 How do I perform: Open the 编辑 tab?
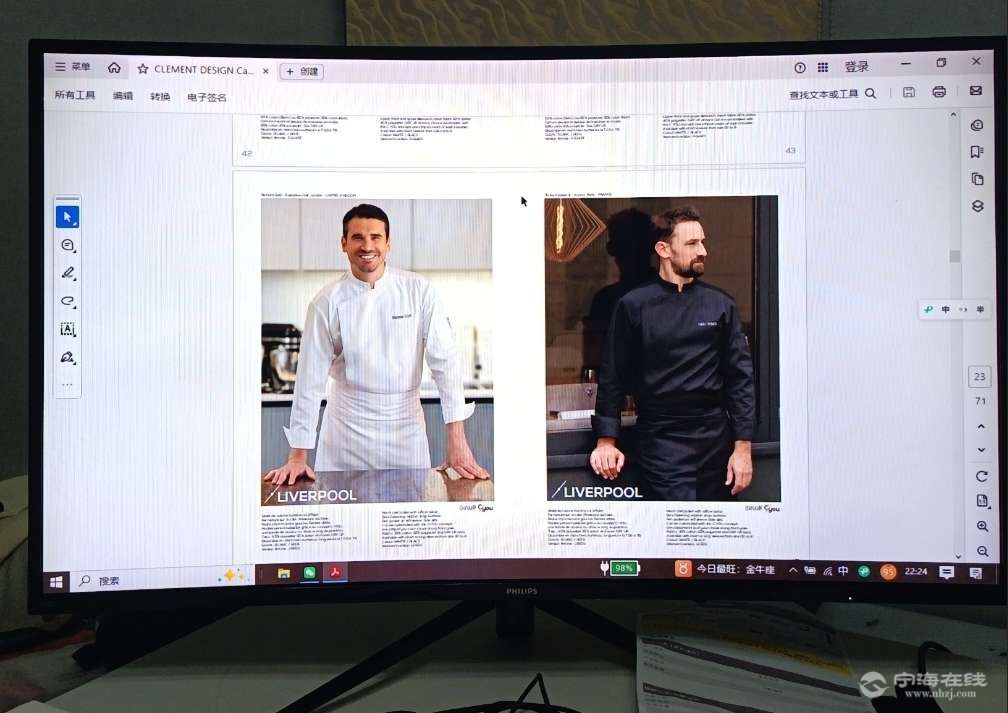click(123, 96)
